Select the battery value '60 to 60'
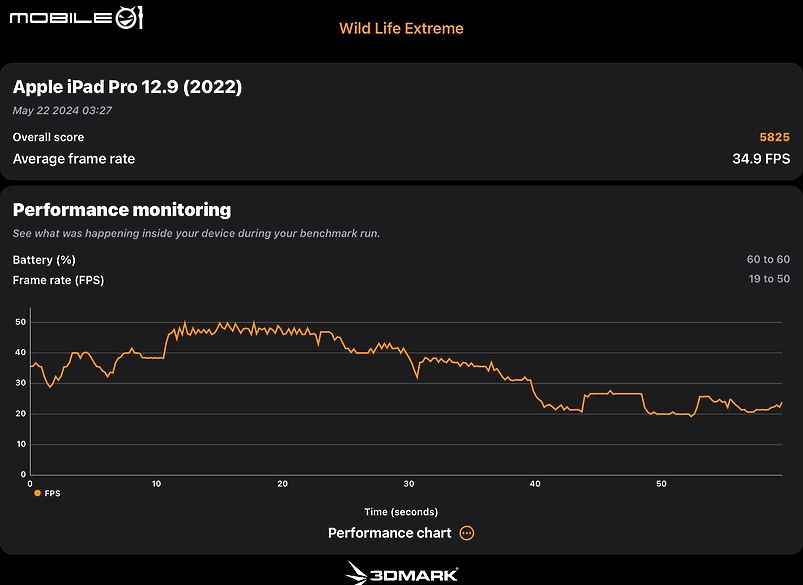Viewport: 803px width, 585px height. coord(768,259)
